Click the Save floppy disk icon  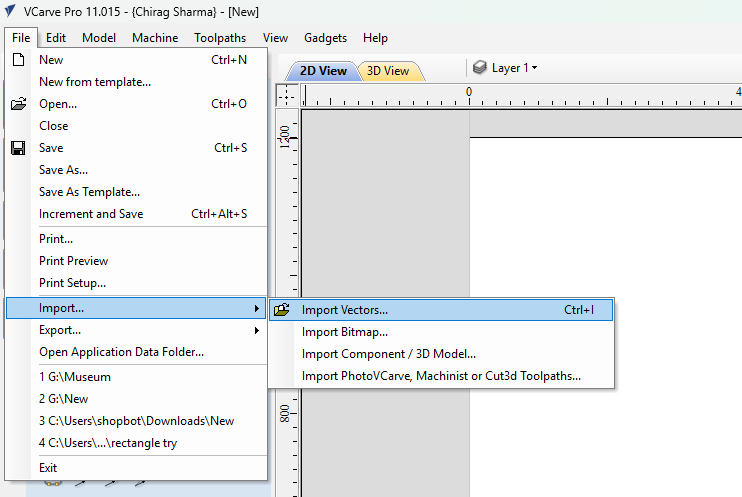18,148
